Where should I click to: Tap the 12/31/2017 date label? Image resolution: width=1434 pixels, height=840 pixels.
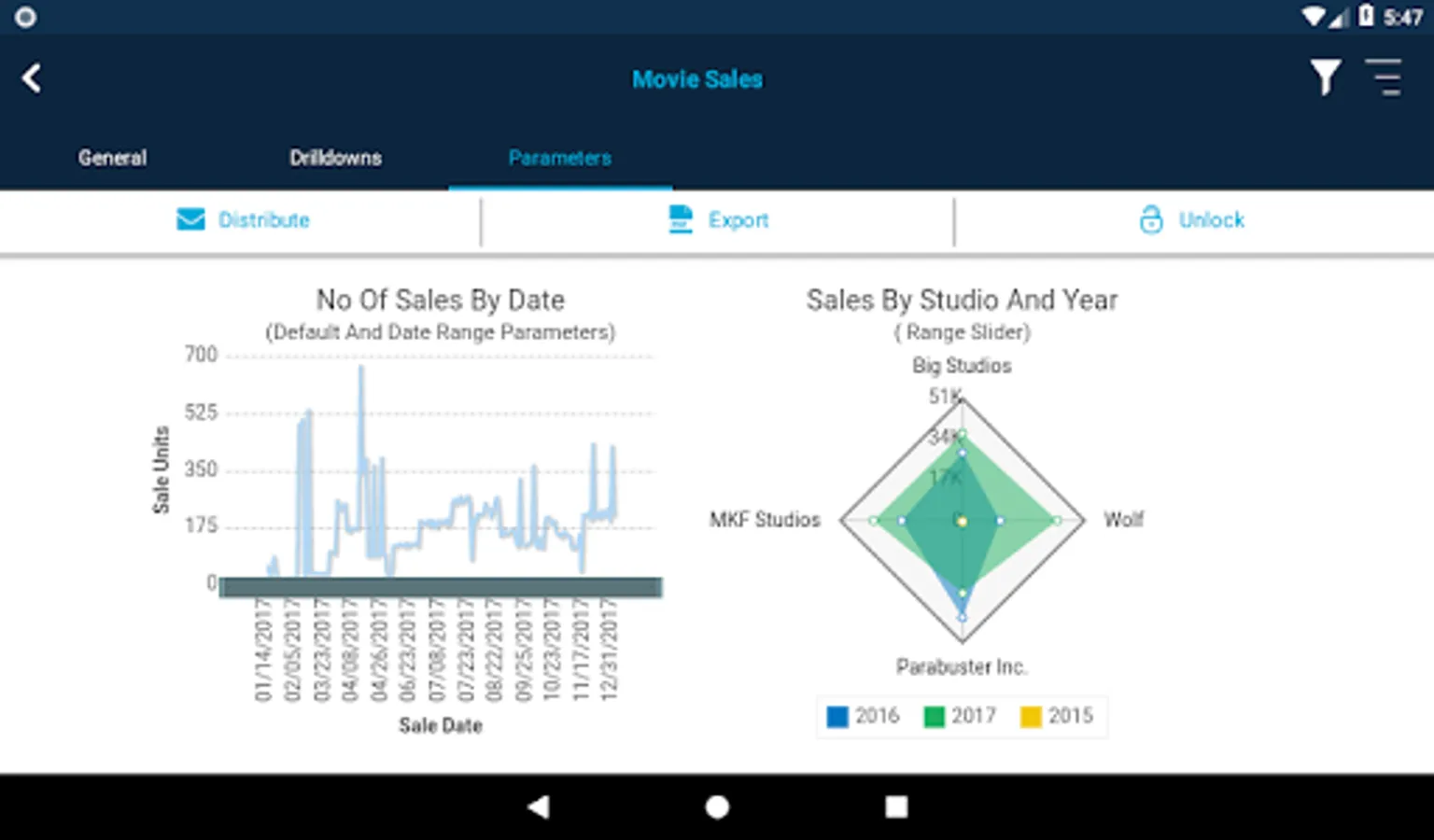(609, 650)
